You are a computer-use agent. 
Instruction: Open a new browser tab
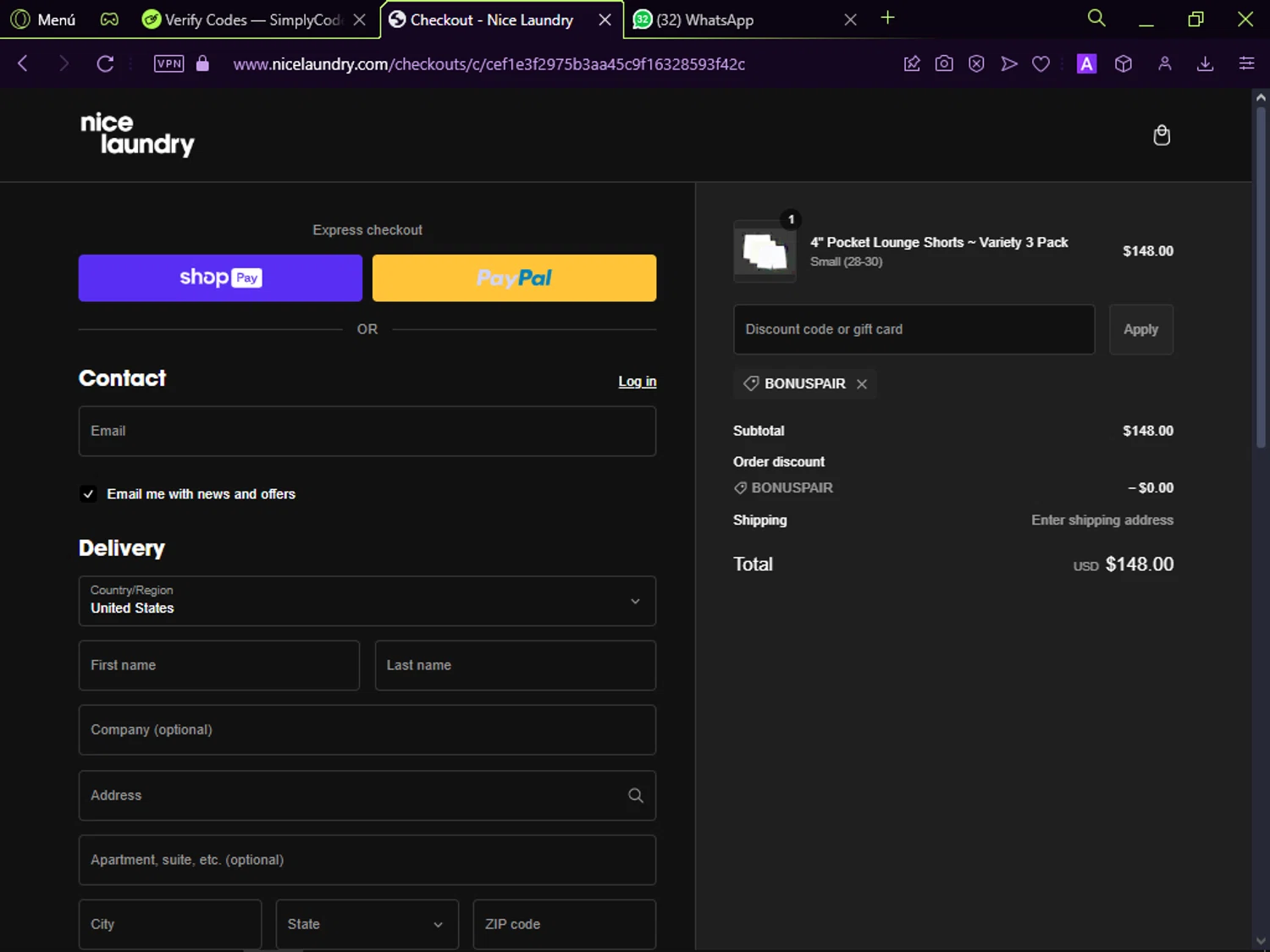click(887, 18)
